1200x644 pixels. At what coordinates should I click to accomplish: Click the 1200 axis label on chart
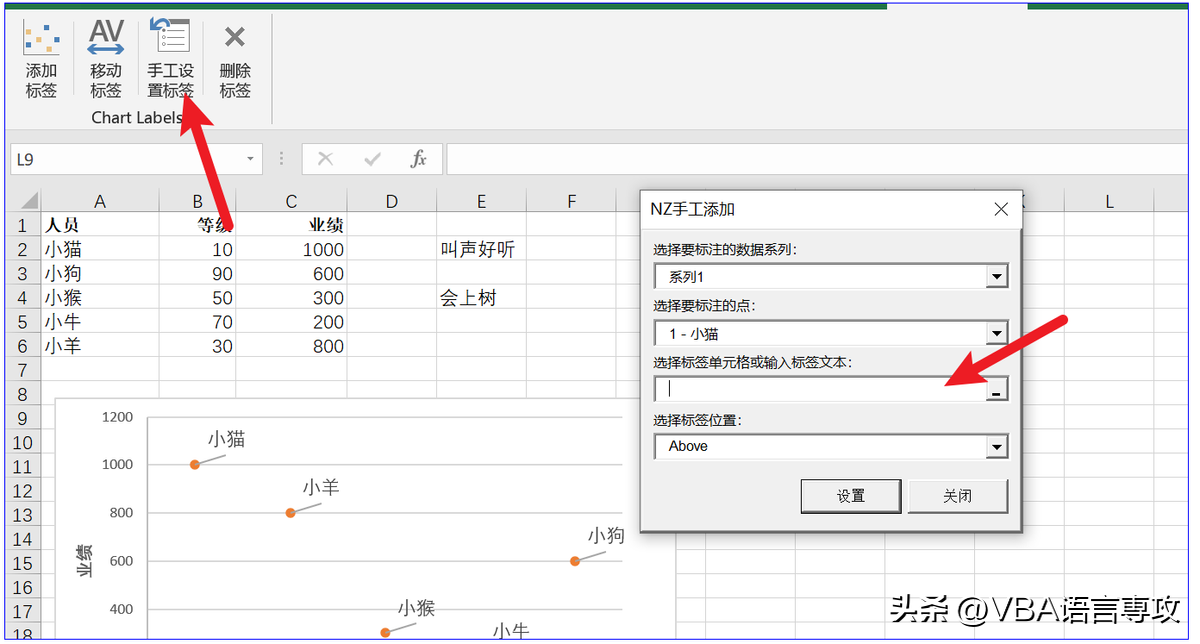[117, 416]
